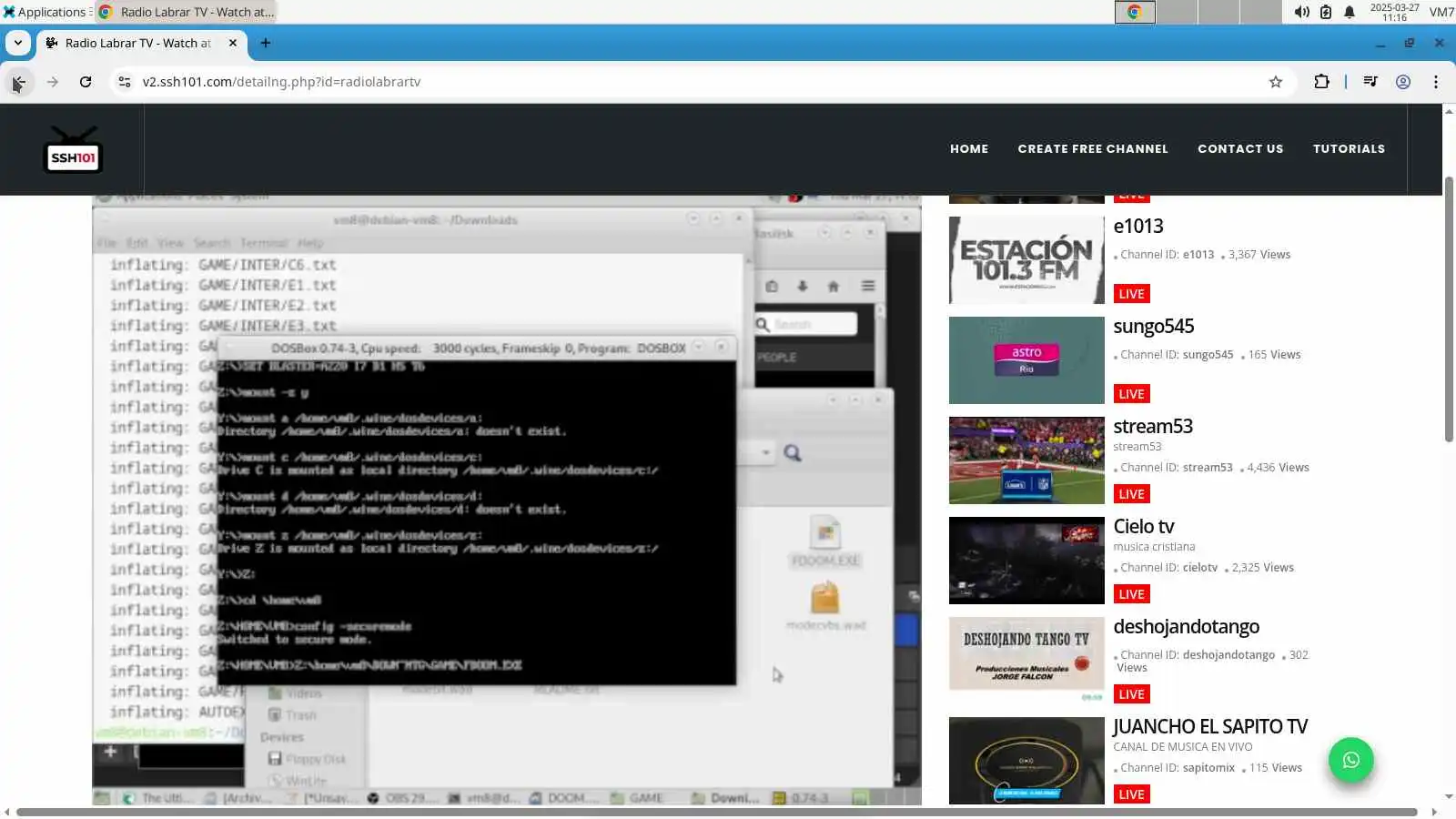This screenshot has width=1456, height=819.
Task: Click the "CANAL DE MUSICA EN VIVO" description
Action: click(x=1183, y=747)
